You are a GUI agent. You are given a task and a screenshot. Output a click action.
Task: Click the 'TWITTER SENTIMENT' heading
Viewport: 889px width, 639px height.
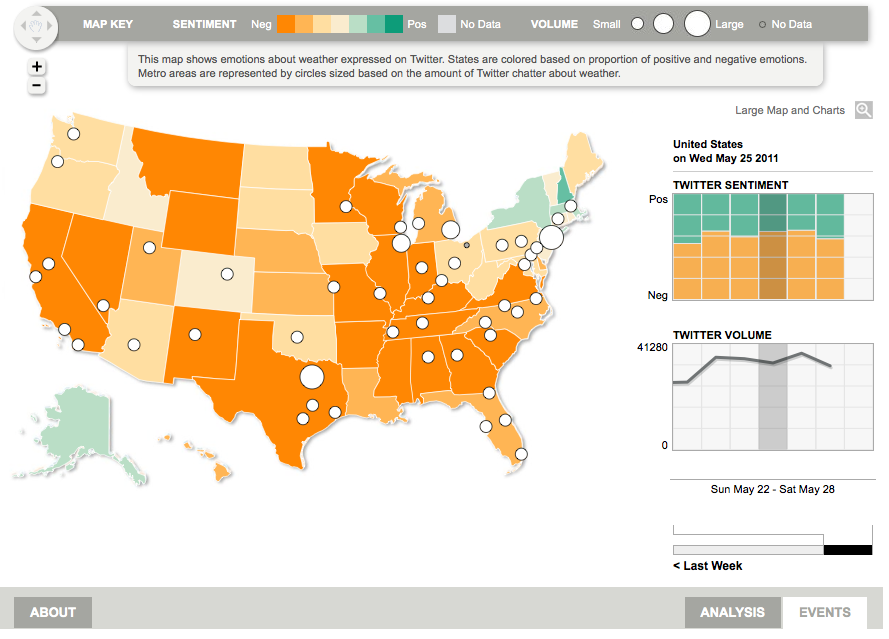click(730, 185)
